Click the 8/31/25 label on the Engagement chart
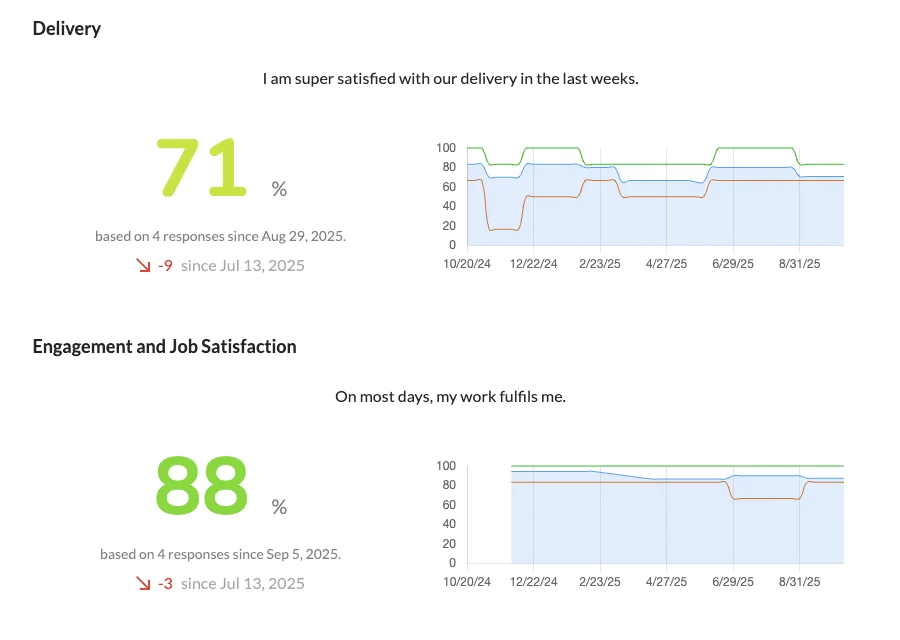Viewport: 900px width, 640px height. pyautogui.click(x=801, y=581)
